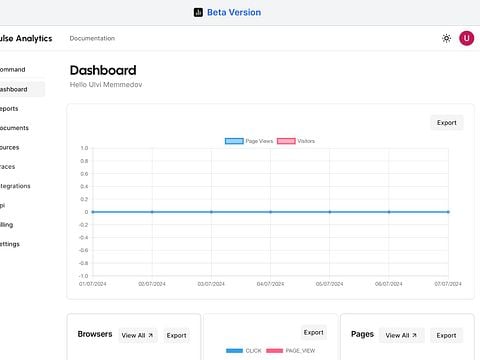The image size is (480, 360).
Task: Export the Browsers card data
Action: point(176,335)
